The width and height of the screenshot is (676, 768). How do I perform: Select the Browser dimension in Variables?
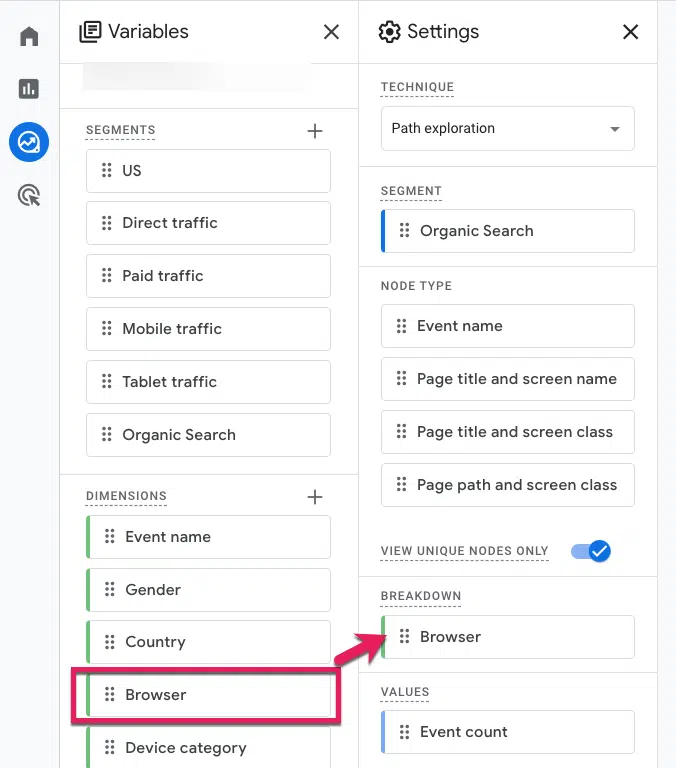click(x=208, y=695)
